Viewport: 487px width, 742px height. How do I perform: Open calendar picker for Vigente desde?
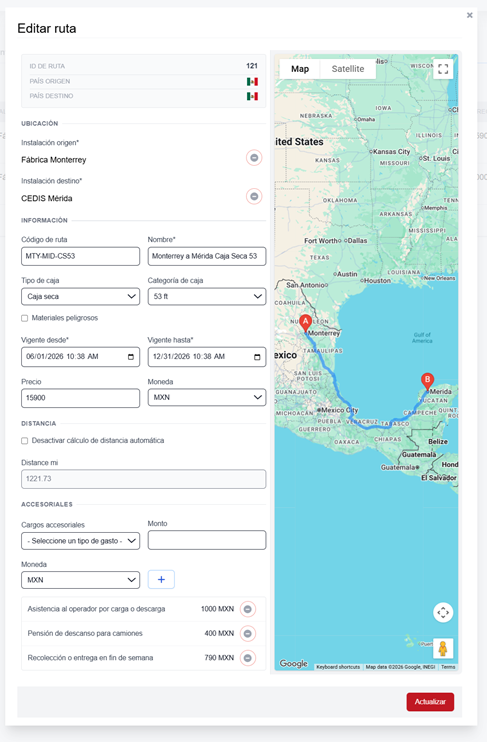(131, 357)
